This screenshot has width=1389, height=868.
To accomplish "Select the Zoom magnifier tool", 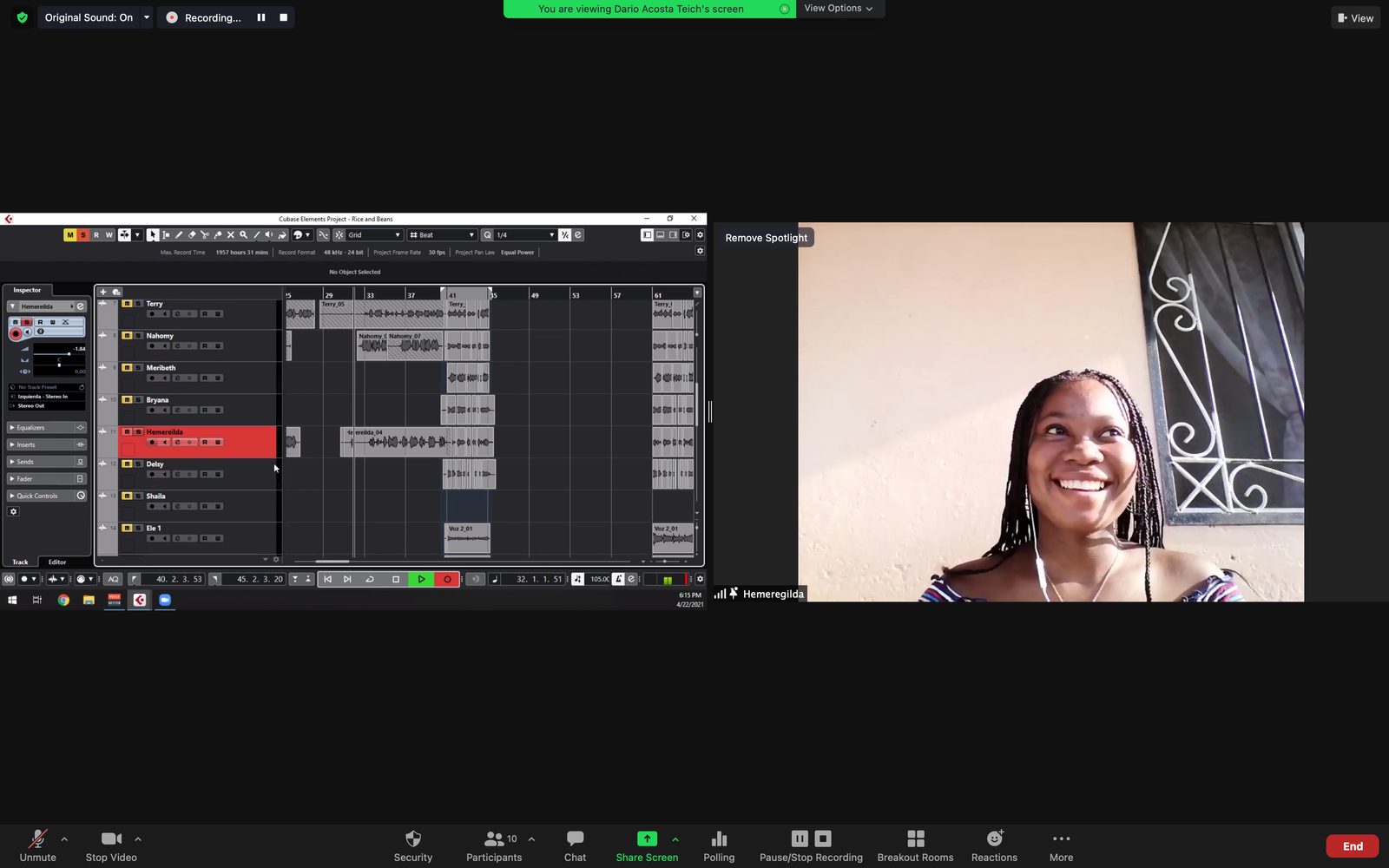I will point(244,235).
